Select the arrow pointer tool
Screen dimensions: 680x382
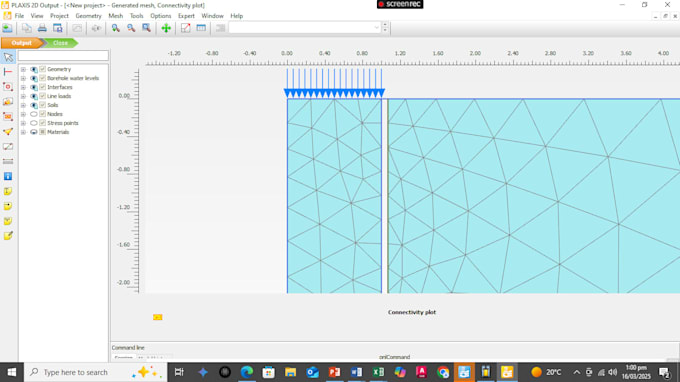pos(8,57)
